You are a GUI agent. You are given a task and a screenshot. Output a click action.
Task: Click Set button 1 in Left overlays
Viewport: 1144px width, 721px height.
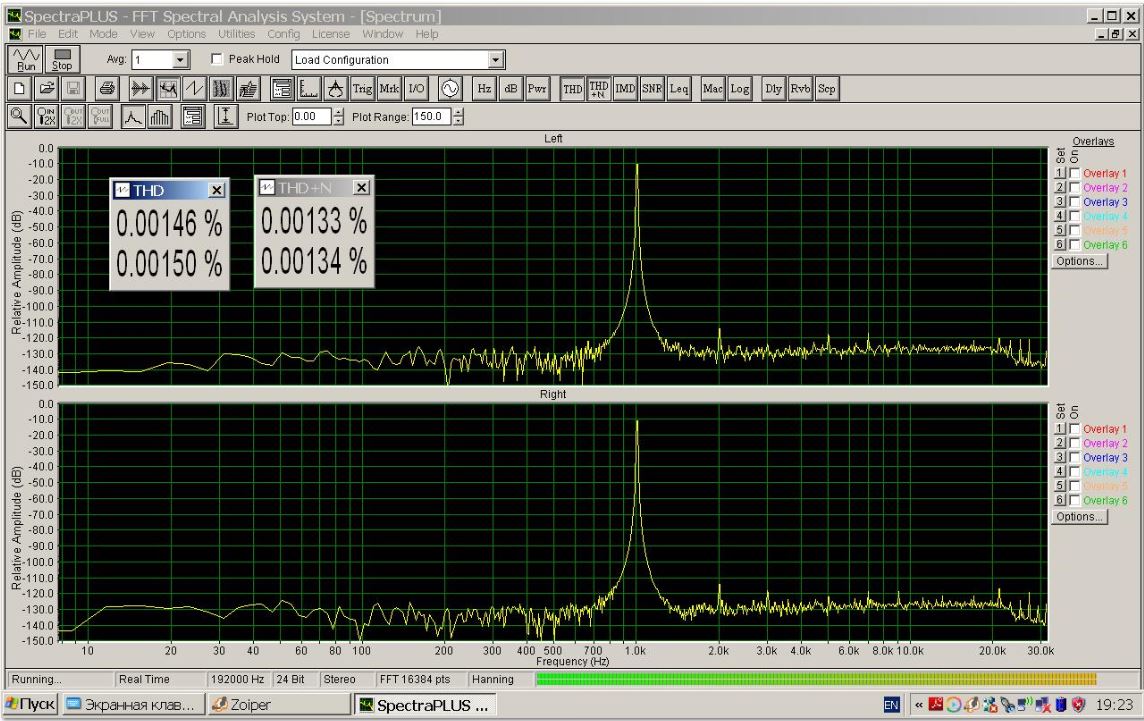(1060, 174)
